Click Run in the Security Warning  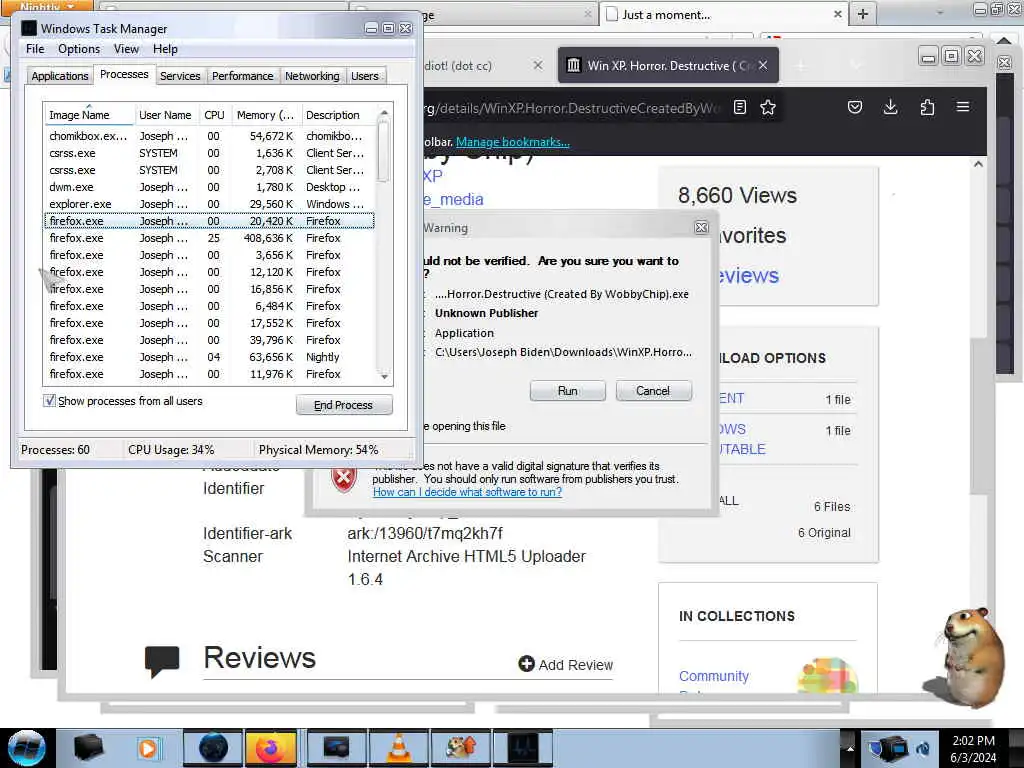(x=568, y=391)
